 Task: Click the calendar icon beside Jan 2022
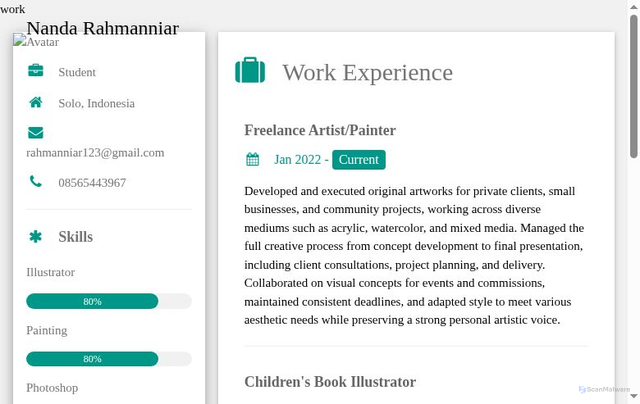(x=252, y=160)
